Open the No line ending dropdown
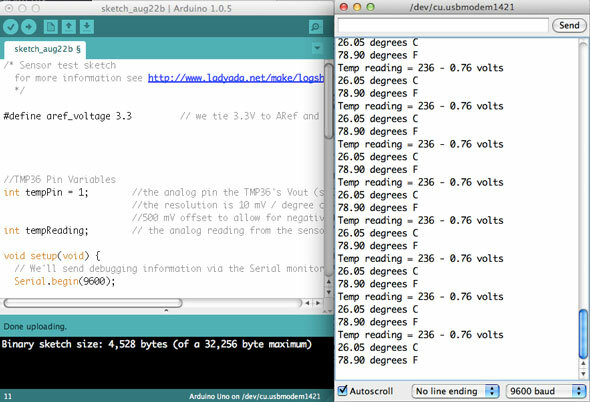 [455, 391]
